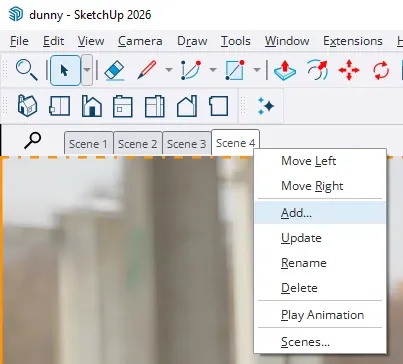Select the Arc tool
This screenshot has width=403, height=364.
(191, 70)
